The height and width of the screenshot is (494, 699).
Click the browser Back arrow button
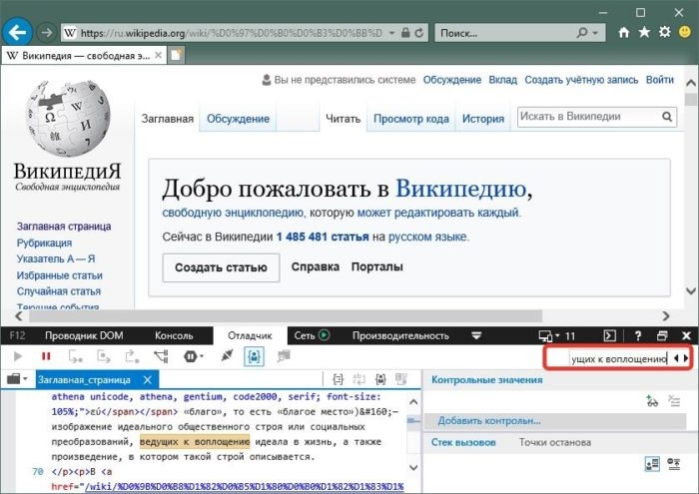click(17, 32)
